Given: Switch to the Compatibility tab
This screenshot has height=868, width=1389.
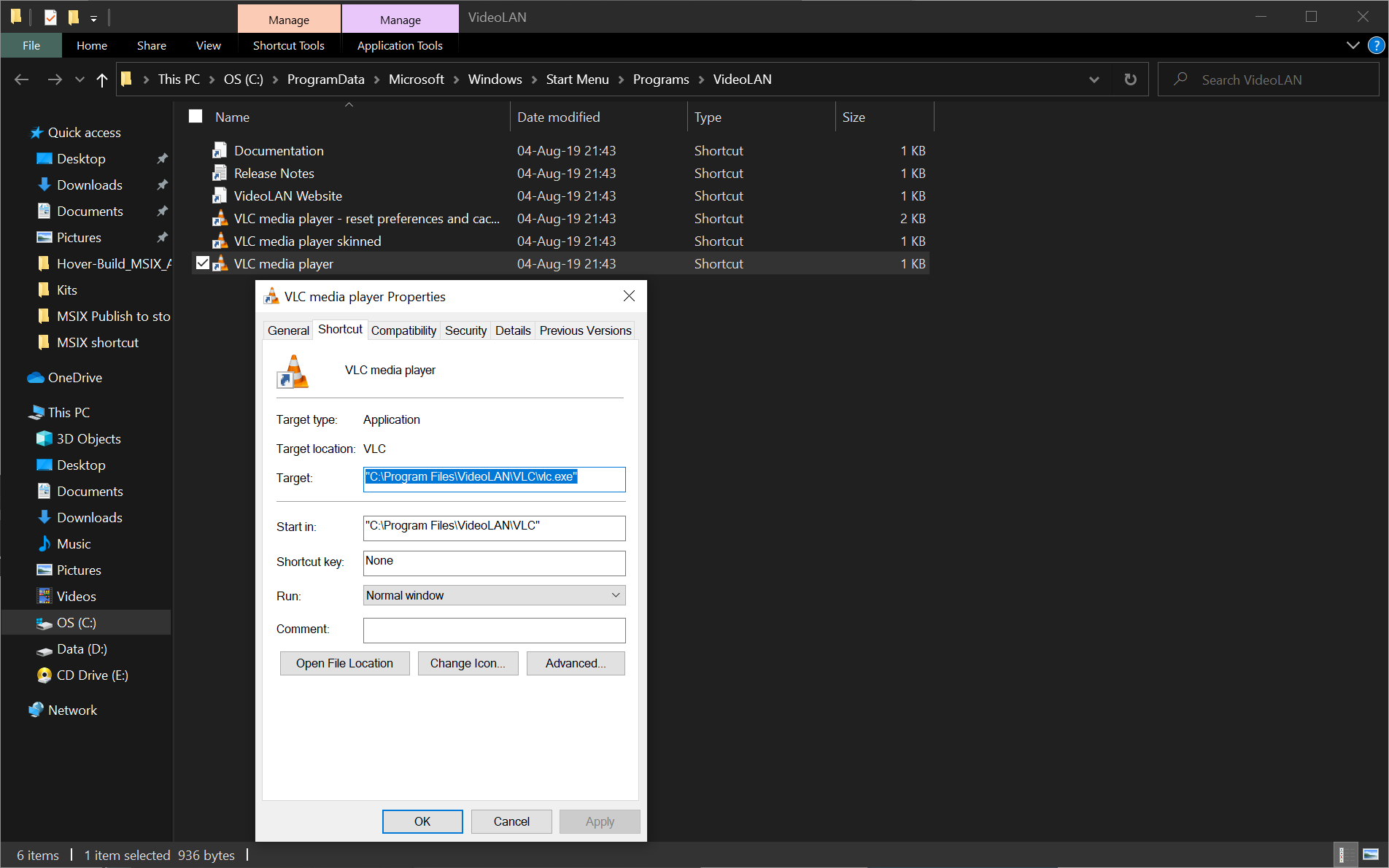Looking at the screenshot, I should [x=403, y=330].
